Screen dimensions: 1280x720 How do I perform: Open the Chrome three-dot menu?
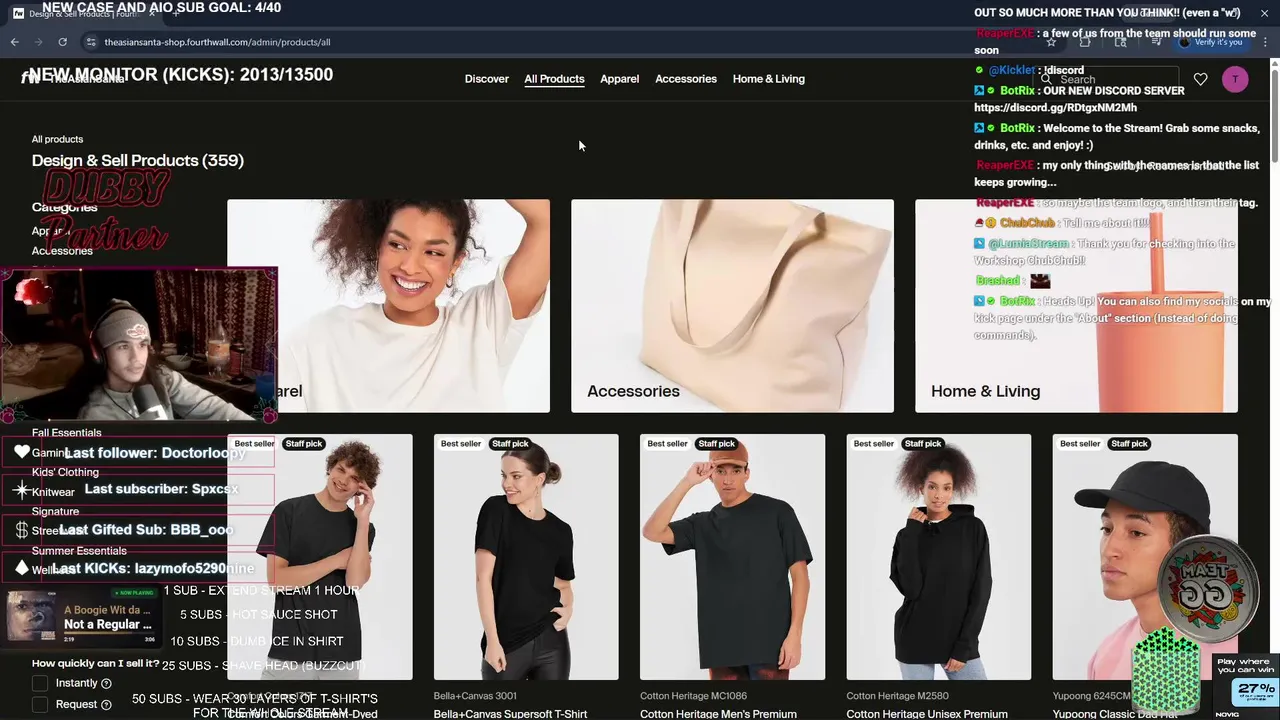coord(1265,42)
